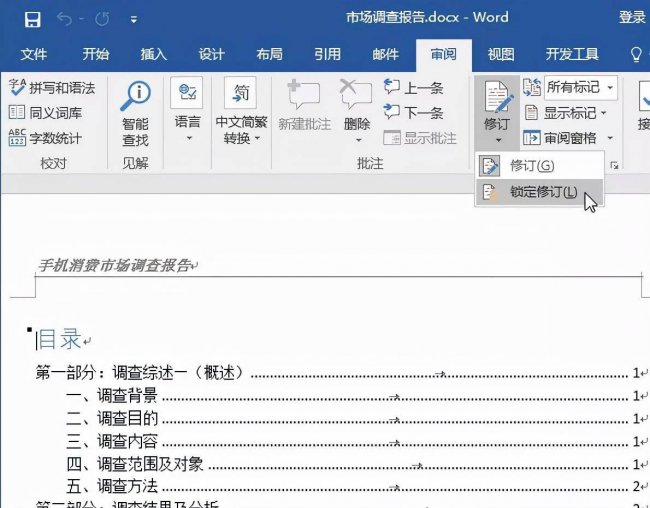Go to 上一条 previous comment

(x=414, y=88)
